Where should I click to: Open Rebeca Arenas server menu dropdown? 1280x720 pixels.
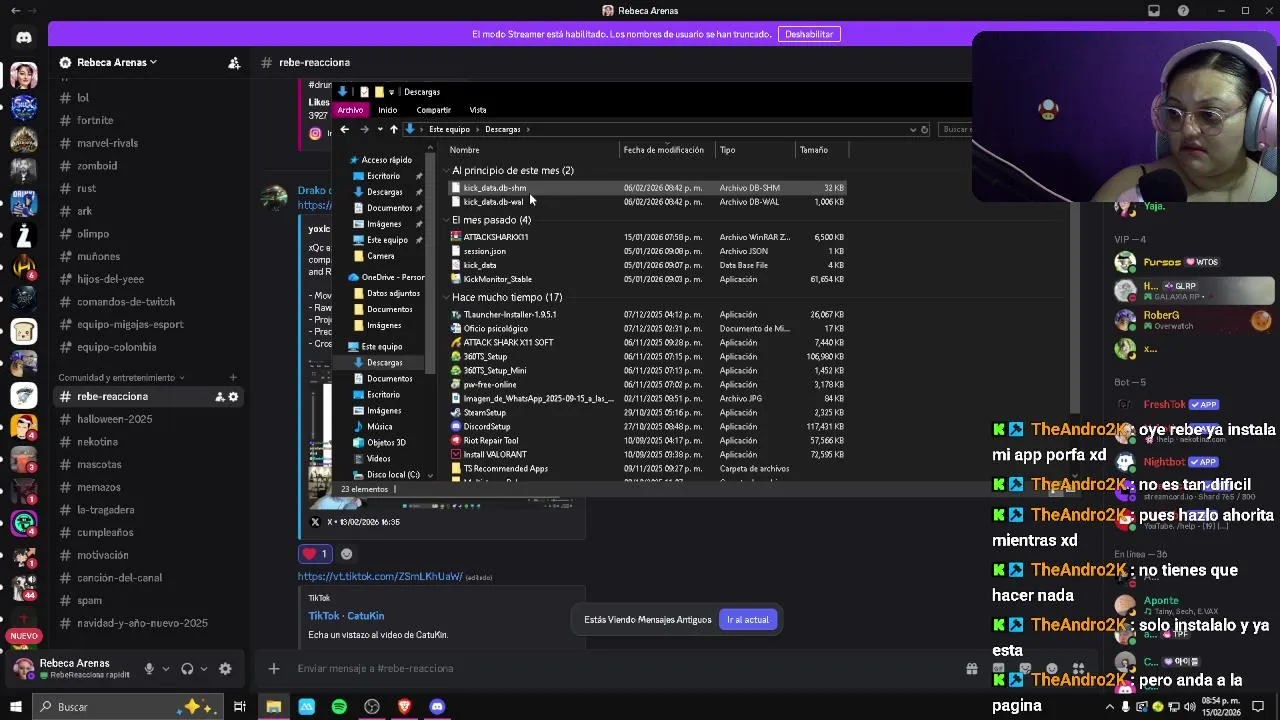[117, 62]
